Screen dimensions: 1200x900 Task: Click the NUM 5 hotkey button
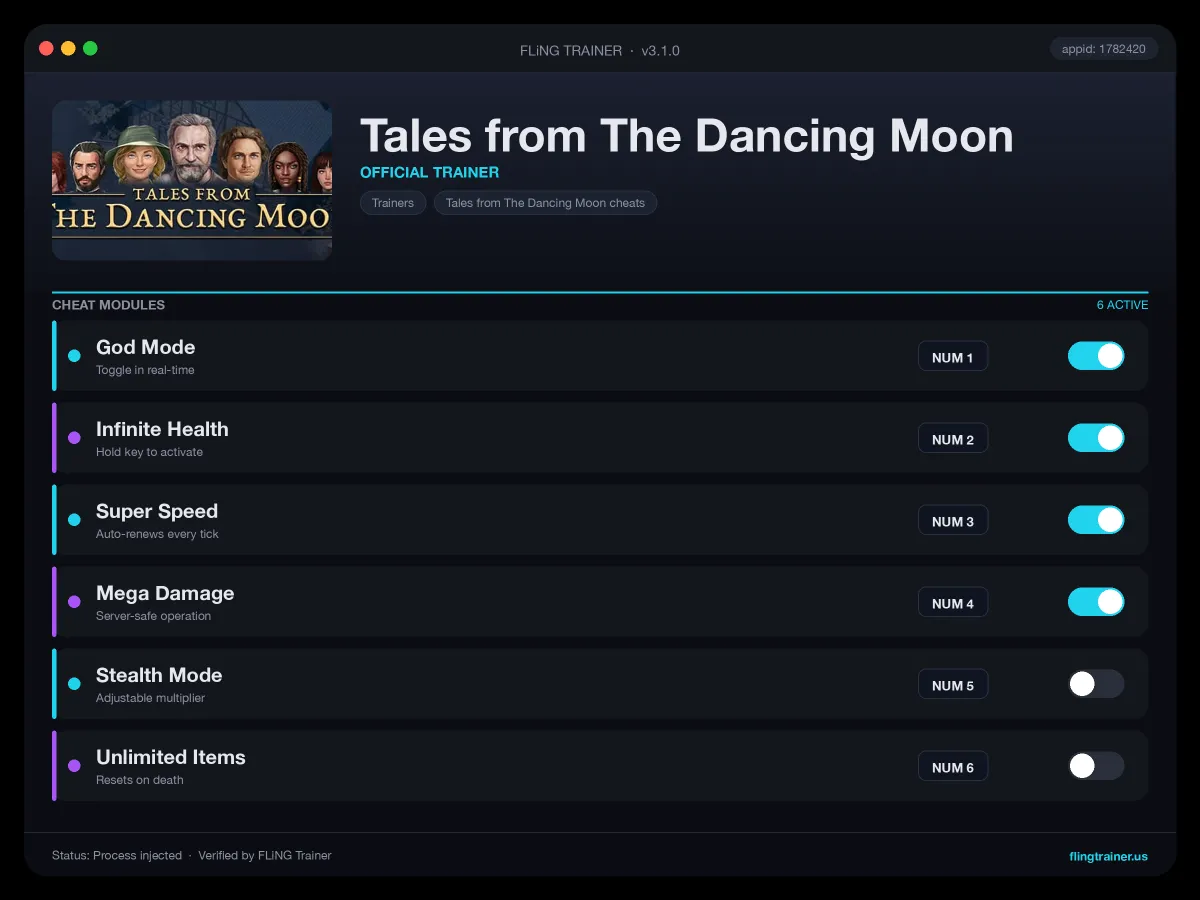pyautogui.click(x=953, y=685)
